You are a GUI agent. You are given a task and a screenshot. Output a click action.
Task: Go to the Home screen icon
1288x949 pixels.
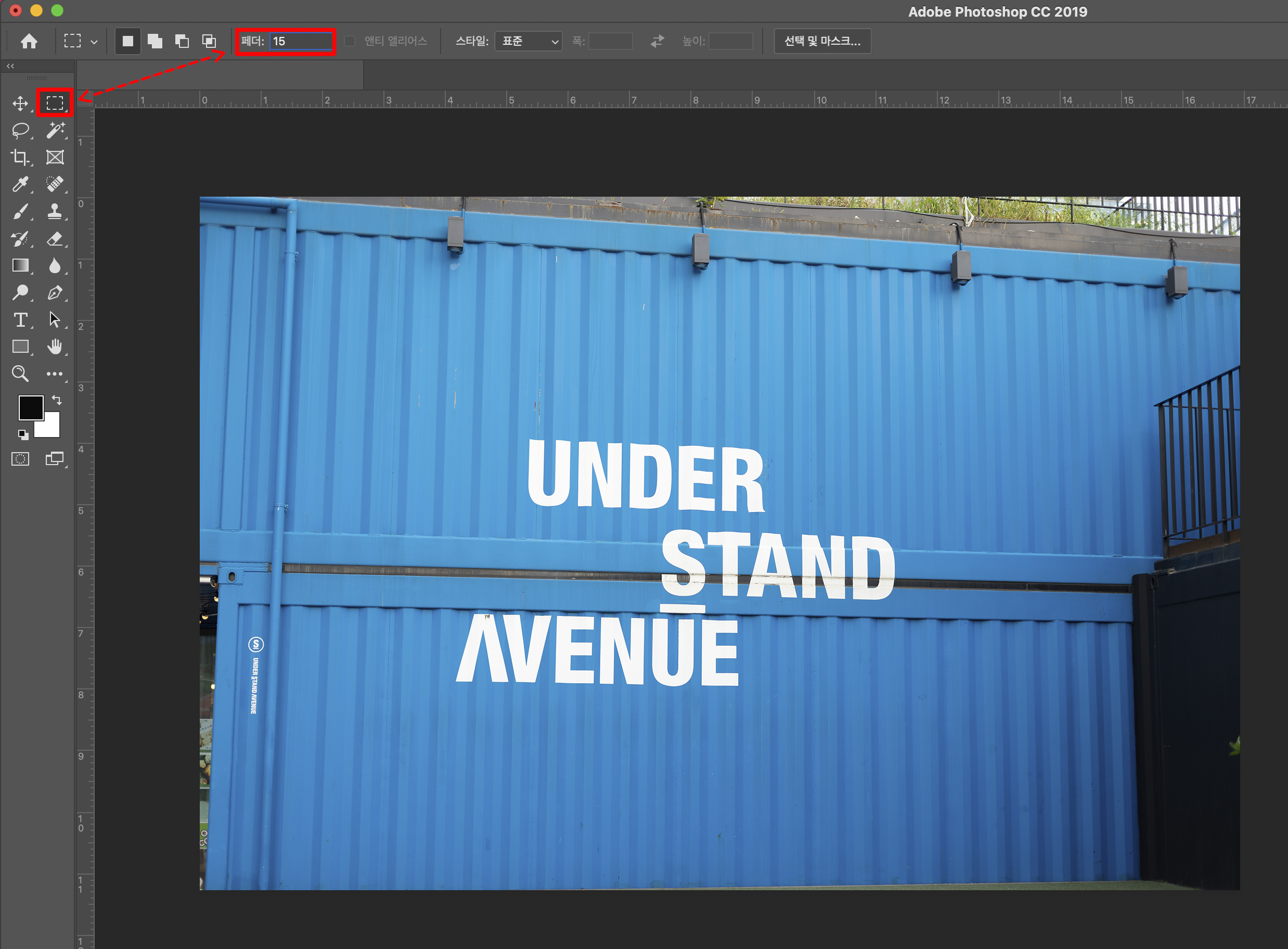[x=29, y=41]
